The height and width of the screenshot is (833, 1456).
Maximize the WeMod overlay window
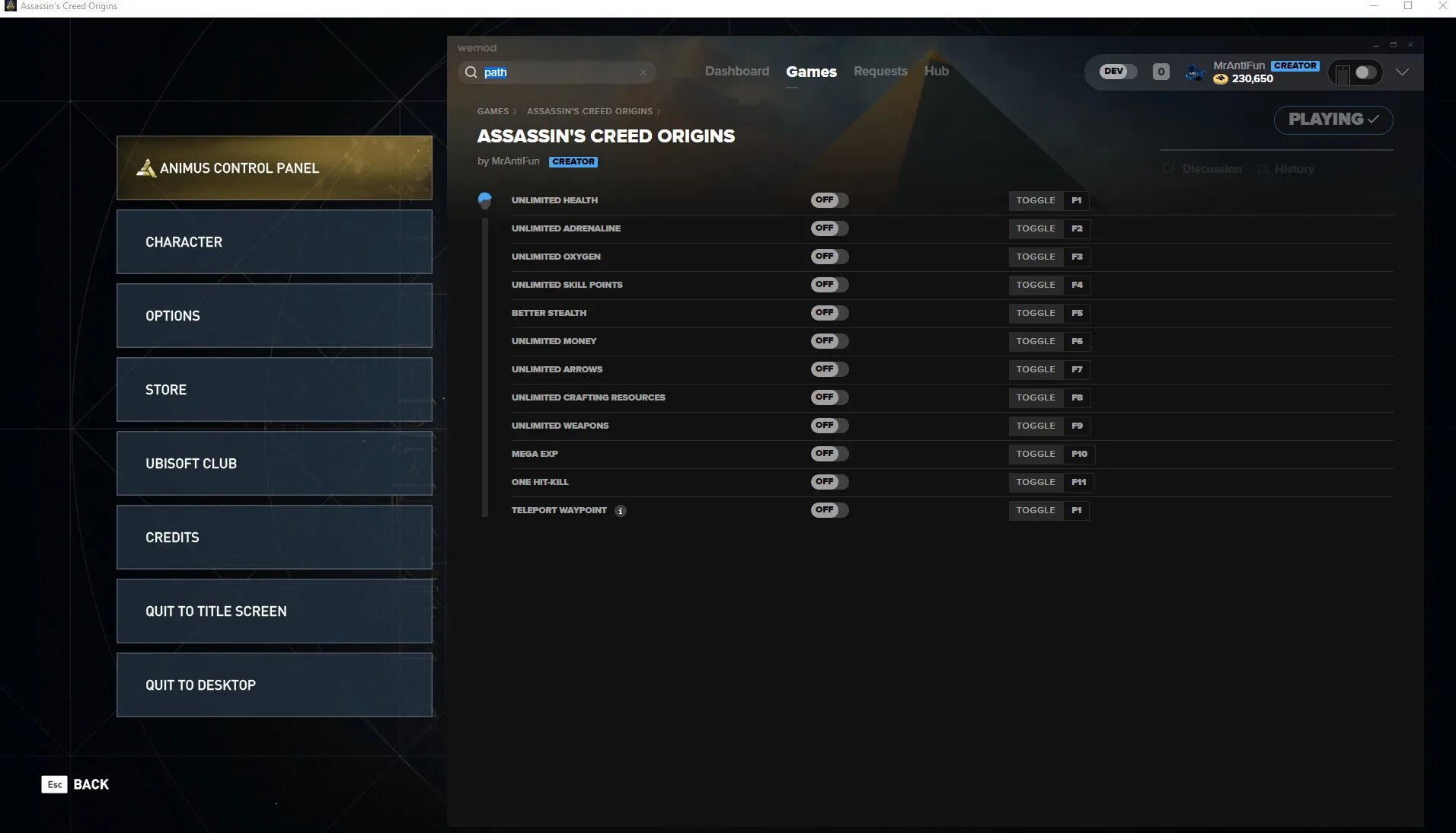pos(1394,45)
